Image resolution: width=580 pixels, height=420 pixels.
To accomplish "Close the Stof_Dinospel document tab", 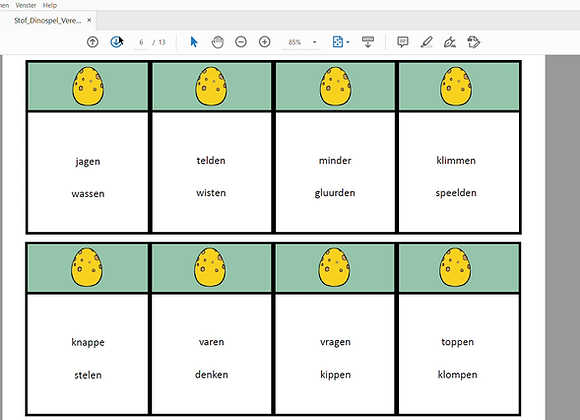I will point(89,20).
